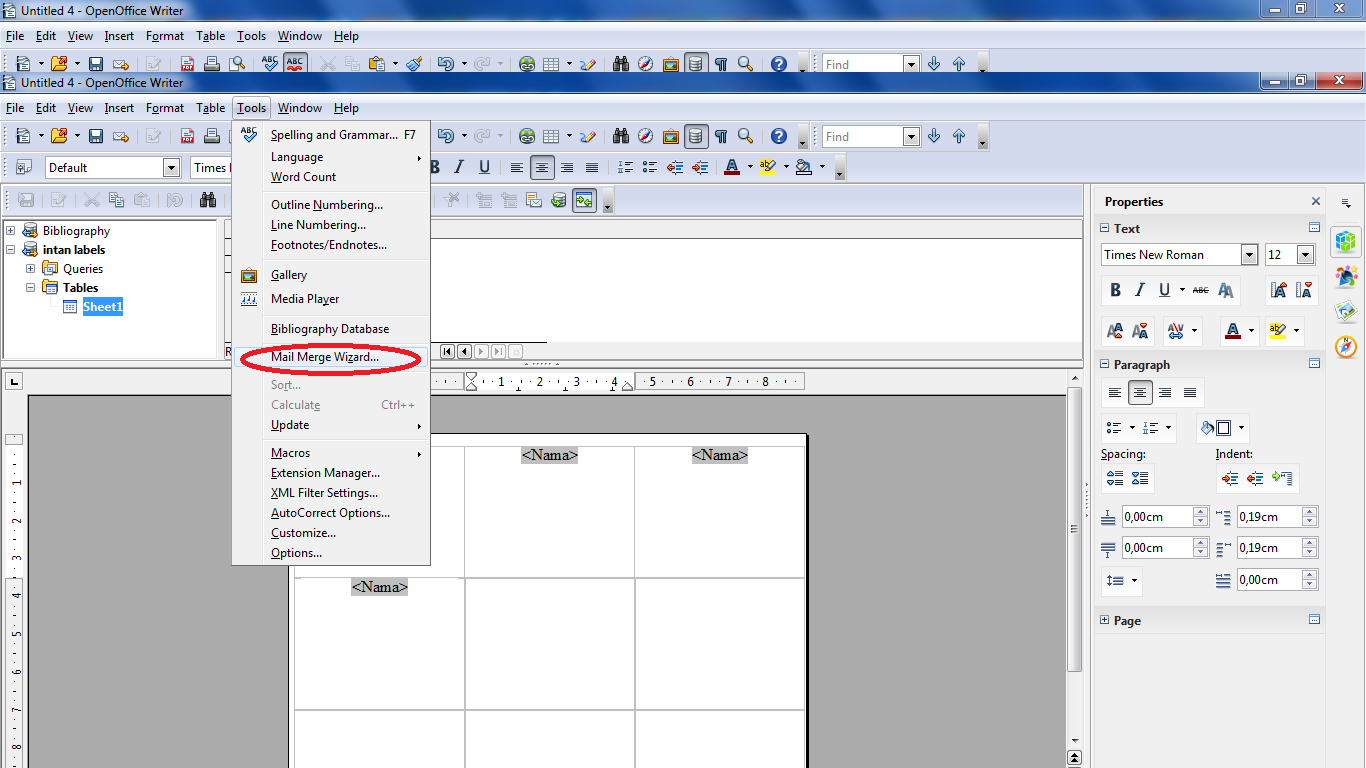The height and width of the screenshot is (768, 1366).
Task: Click Increase Indent in formatting toolbar
Action: pos(700,168)
